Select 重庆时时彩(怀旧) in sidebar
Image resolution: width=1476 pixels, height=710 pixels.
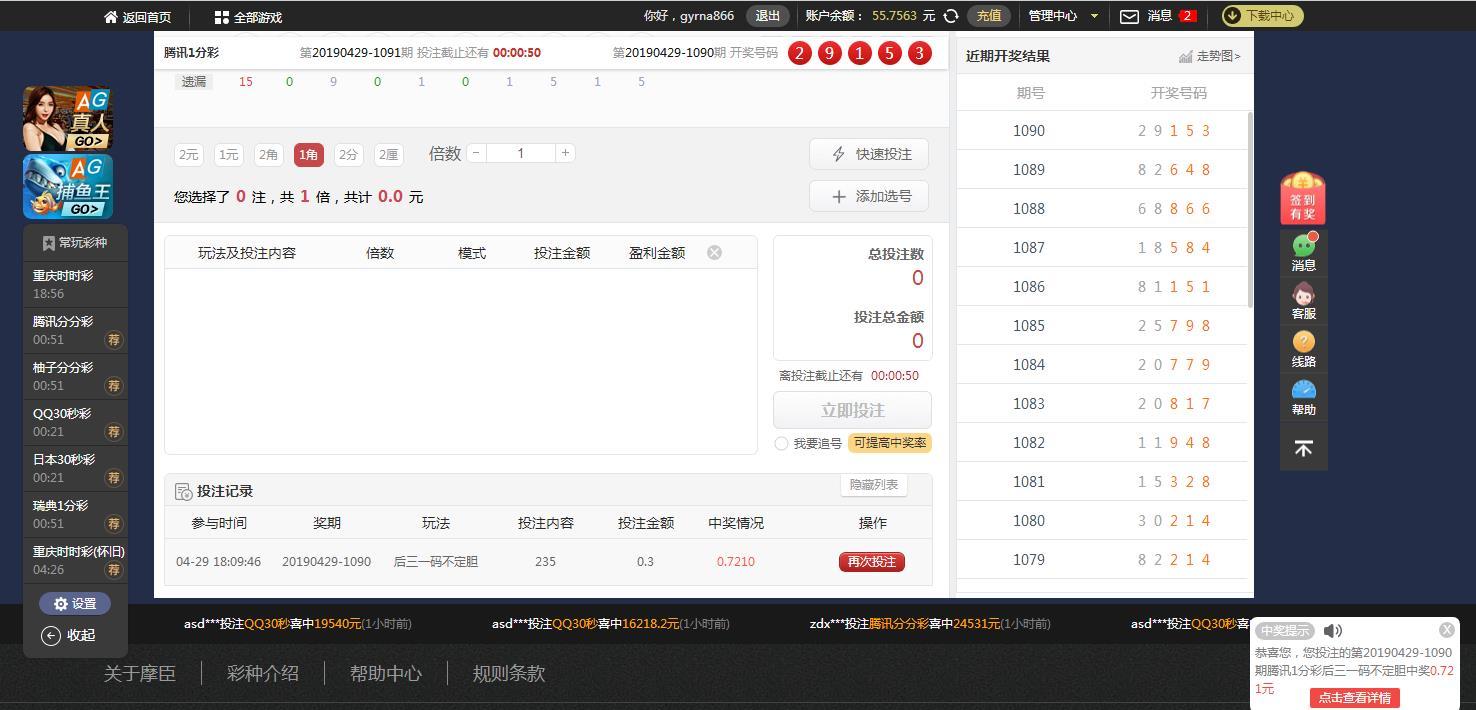click(x=76, y=560)
